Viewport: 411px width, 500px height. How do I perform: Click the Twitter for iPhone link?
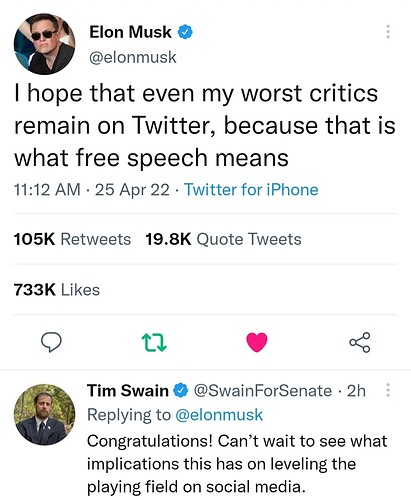pos(251,190)
